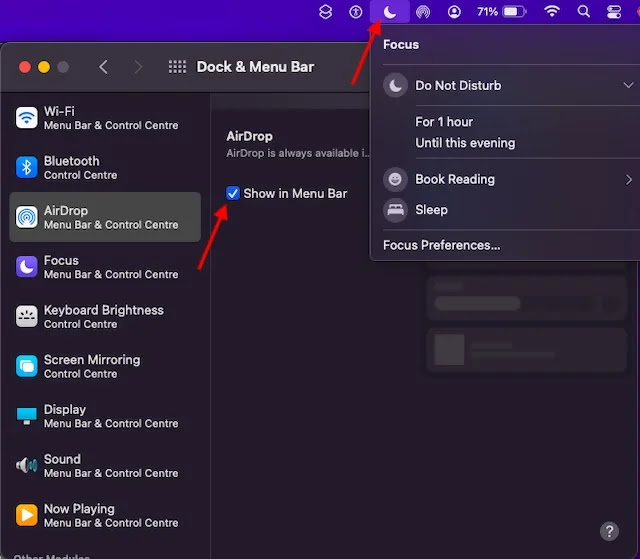
Task: Open the AirDrop menu bar icon
Action: click(x=423, y=12)
